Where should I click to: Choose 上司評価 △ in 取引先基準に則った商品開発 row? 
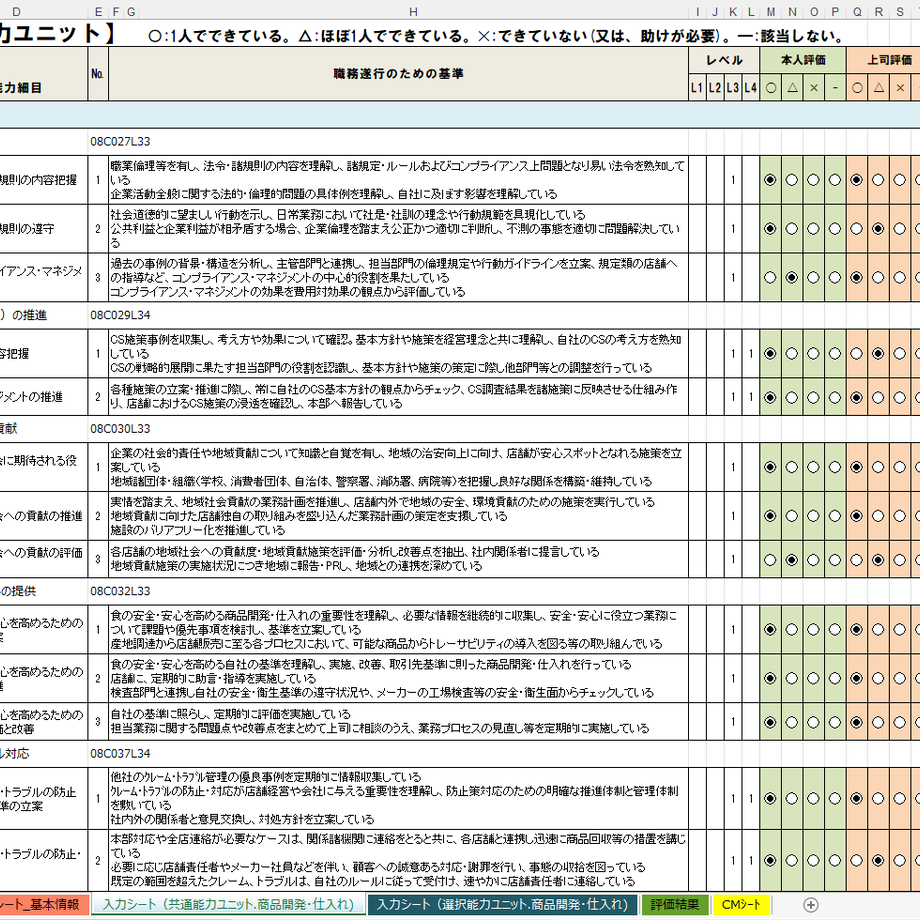(878, 679)
